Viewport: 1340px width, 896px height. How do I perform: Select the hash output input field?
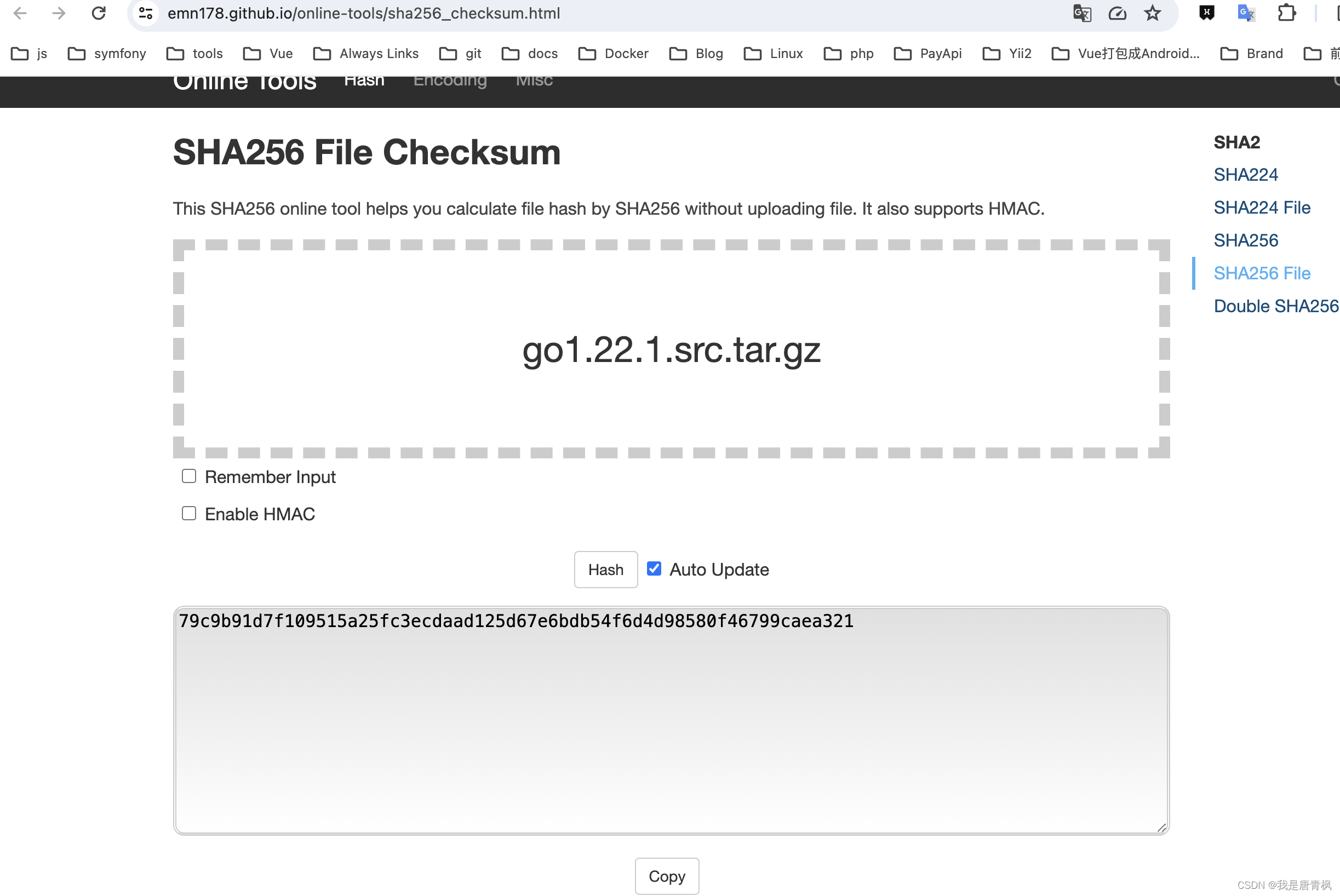pos(670,719)
